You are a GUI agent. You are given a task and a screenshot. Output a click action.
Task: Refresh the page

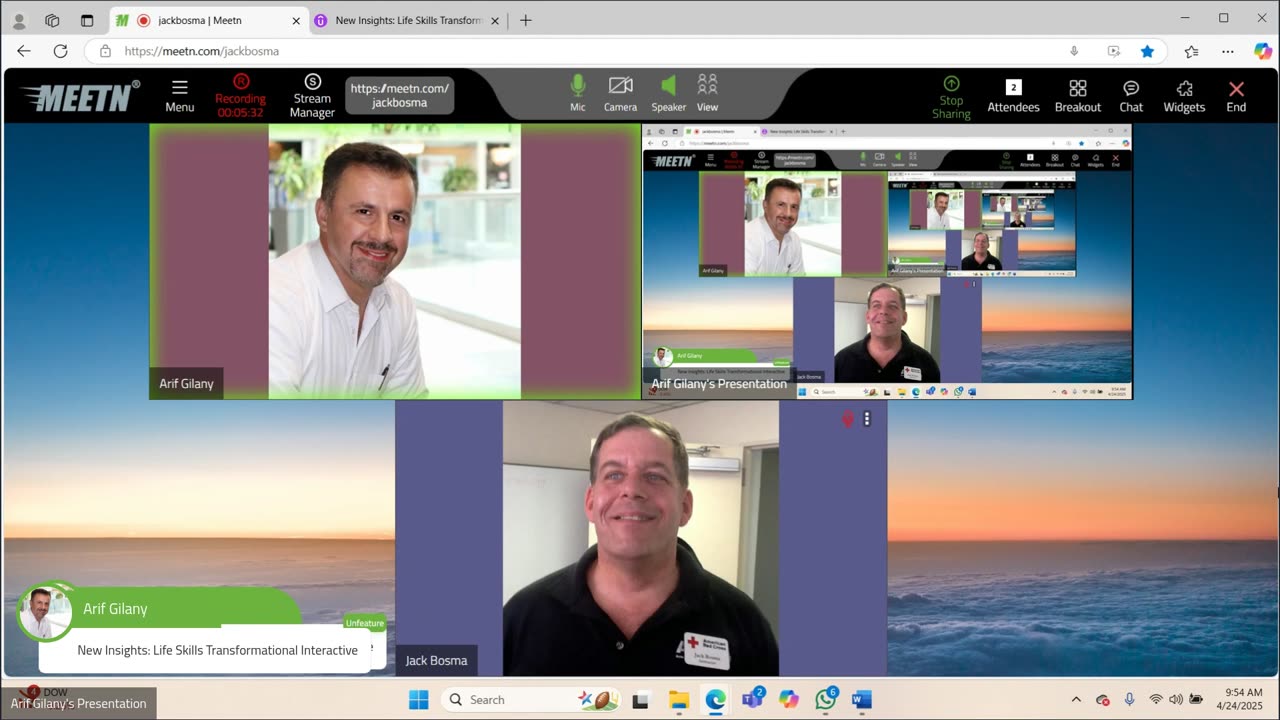tap(60, 51)
